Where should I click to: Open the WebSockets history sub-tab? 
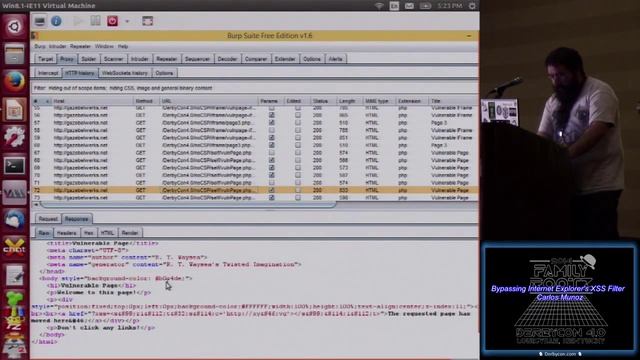point(125,73)
